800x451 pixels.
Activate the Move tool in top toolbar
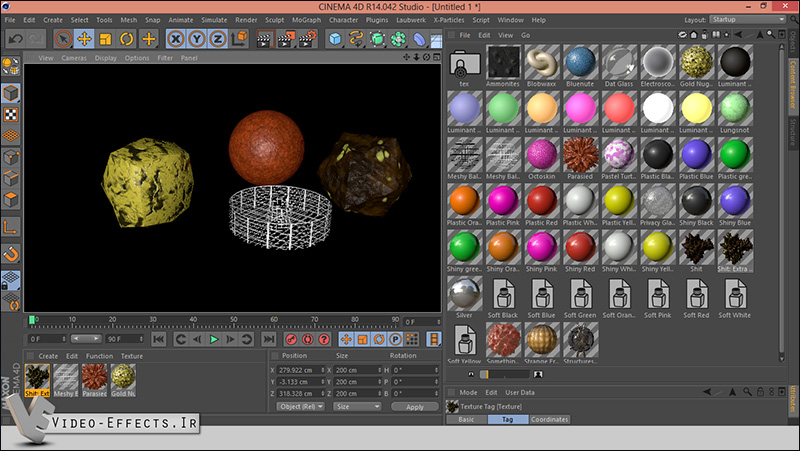coord(84,39)
